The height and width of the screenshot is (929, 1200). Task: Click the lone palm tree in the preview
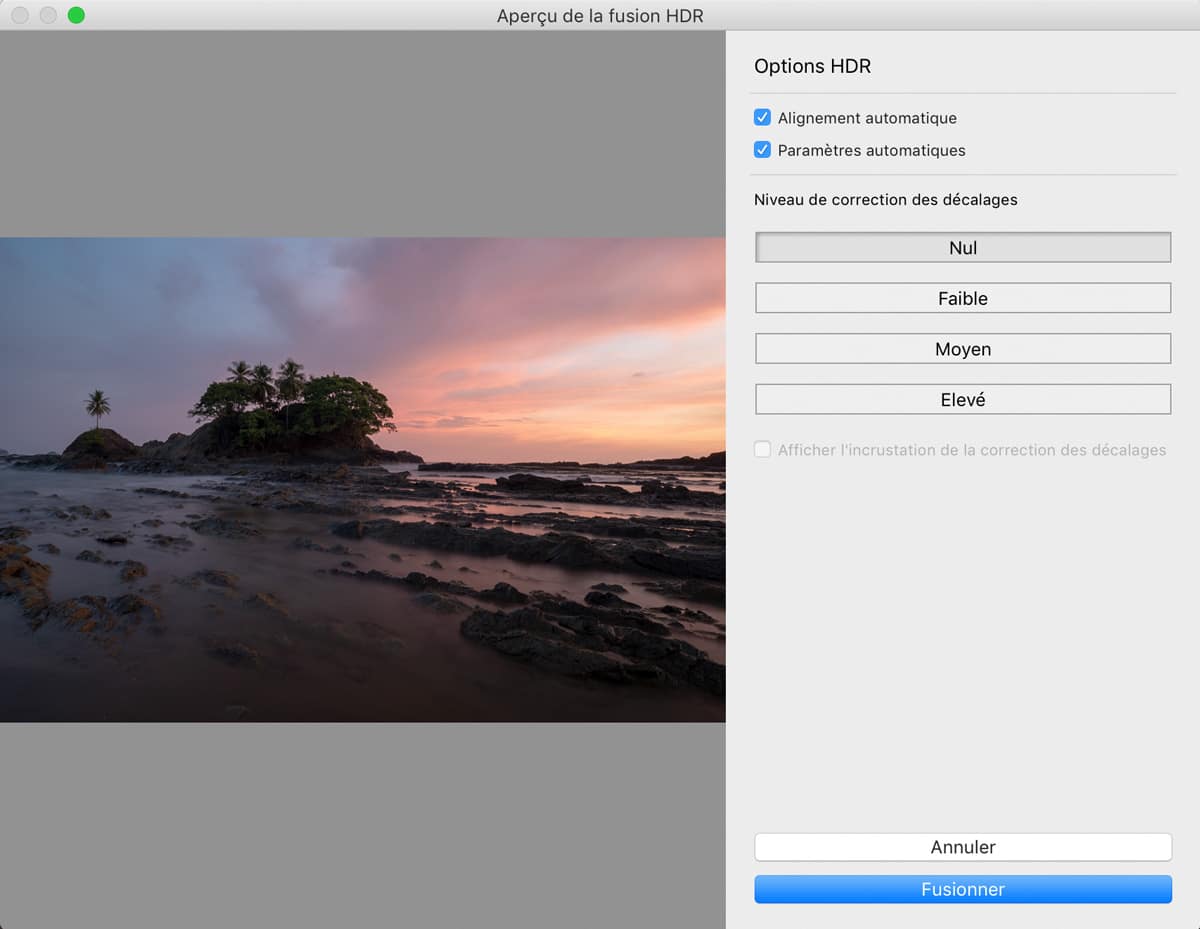(x=97, y=405)
